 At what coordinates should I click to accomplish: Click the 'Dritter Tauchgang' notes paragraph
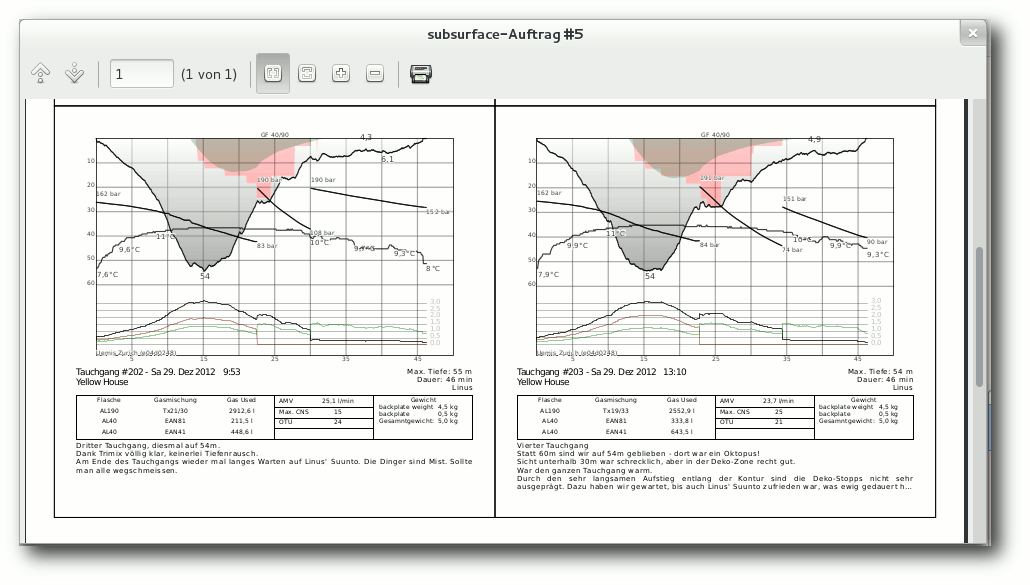tap(274, 458)
